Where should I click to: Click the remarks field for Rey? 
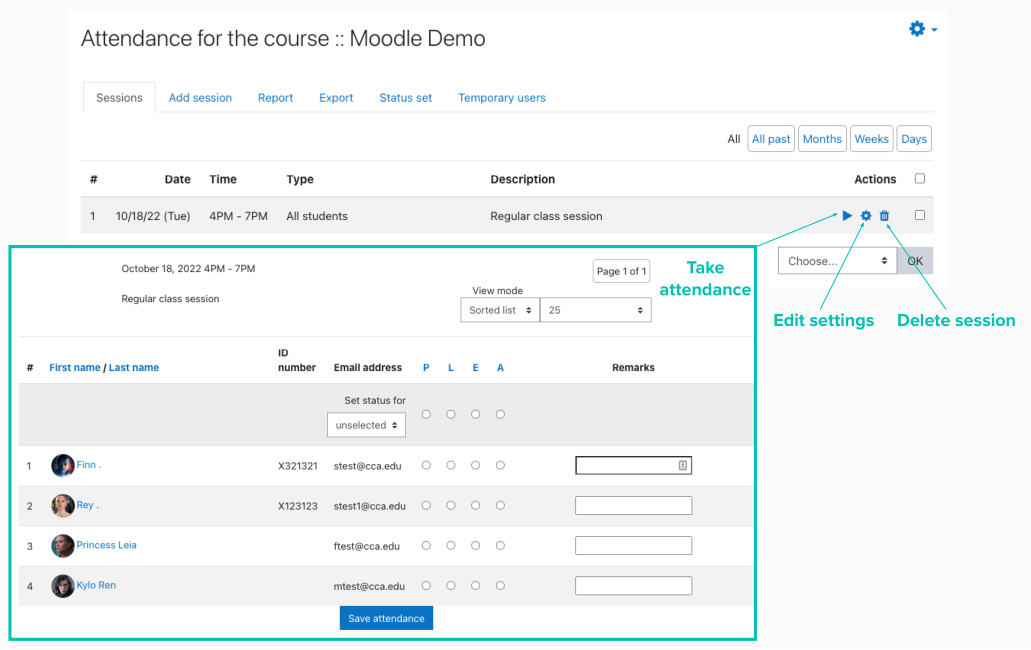tap(633, 506)
